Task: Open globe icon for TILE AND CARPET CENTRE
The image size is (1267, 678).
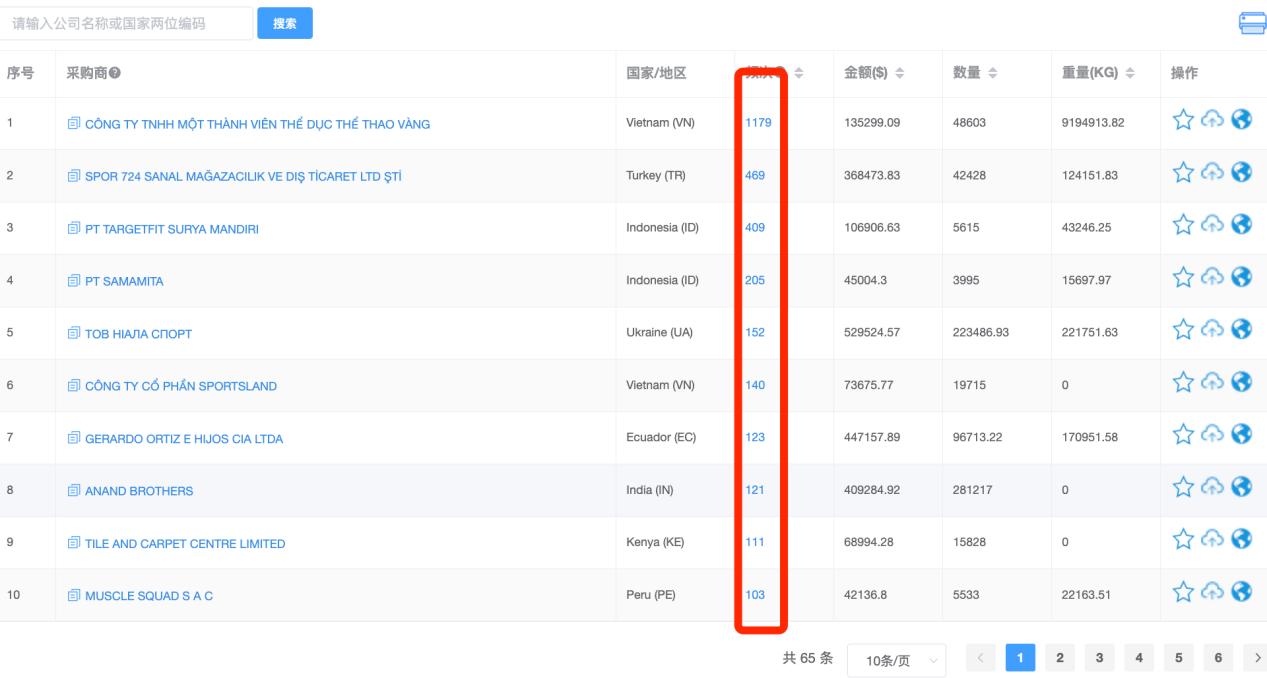Action: (1243, 539)
